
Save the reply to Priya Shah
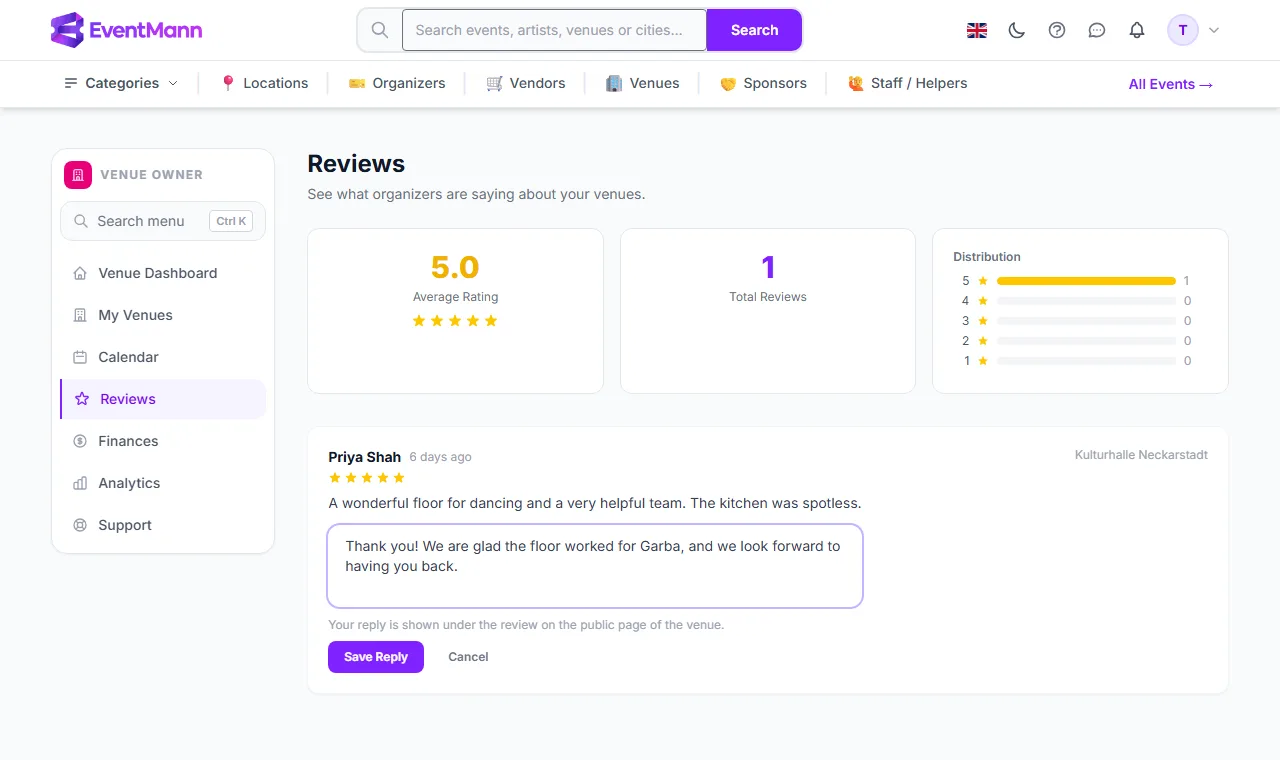tap(376, 657)
